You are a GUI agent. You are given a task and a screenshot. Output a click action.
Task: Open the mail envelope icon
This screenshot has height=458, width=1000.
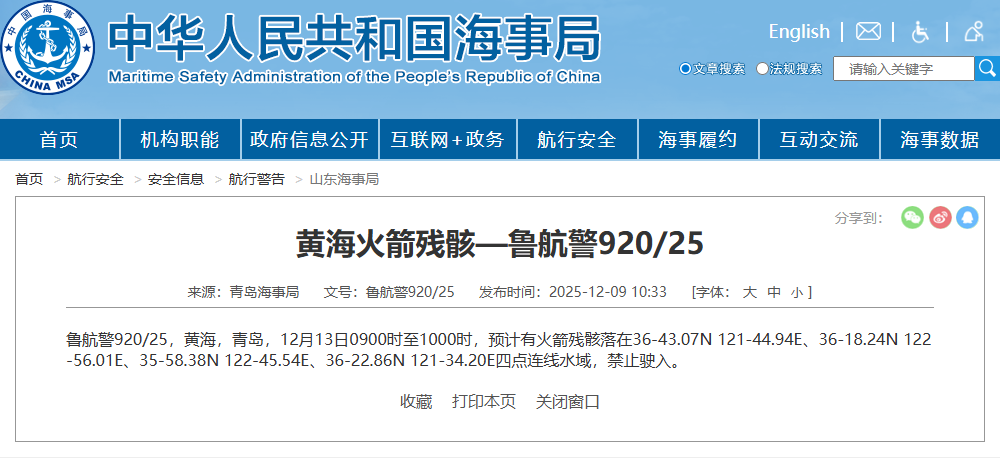868,32
